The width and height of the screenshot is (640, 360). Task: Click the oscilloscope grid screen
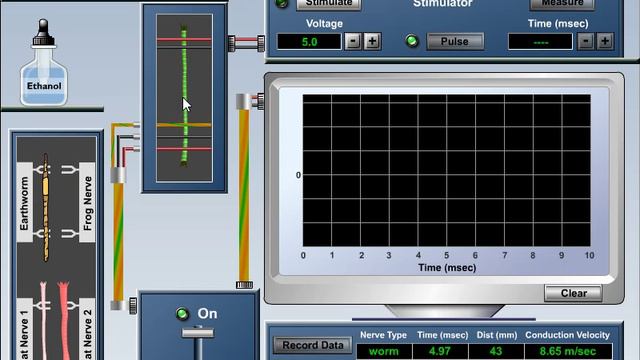tap(447, 170)
